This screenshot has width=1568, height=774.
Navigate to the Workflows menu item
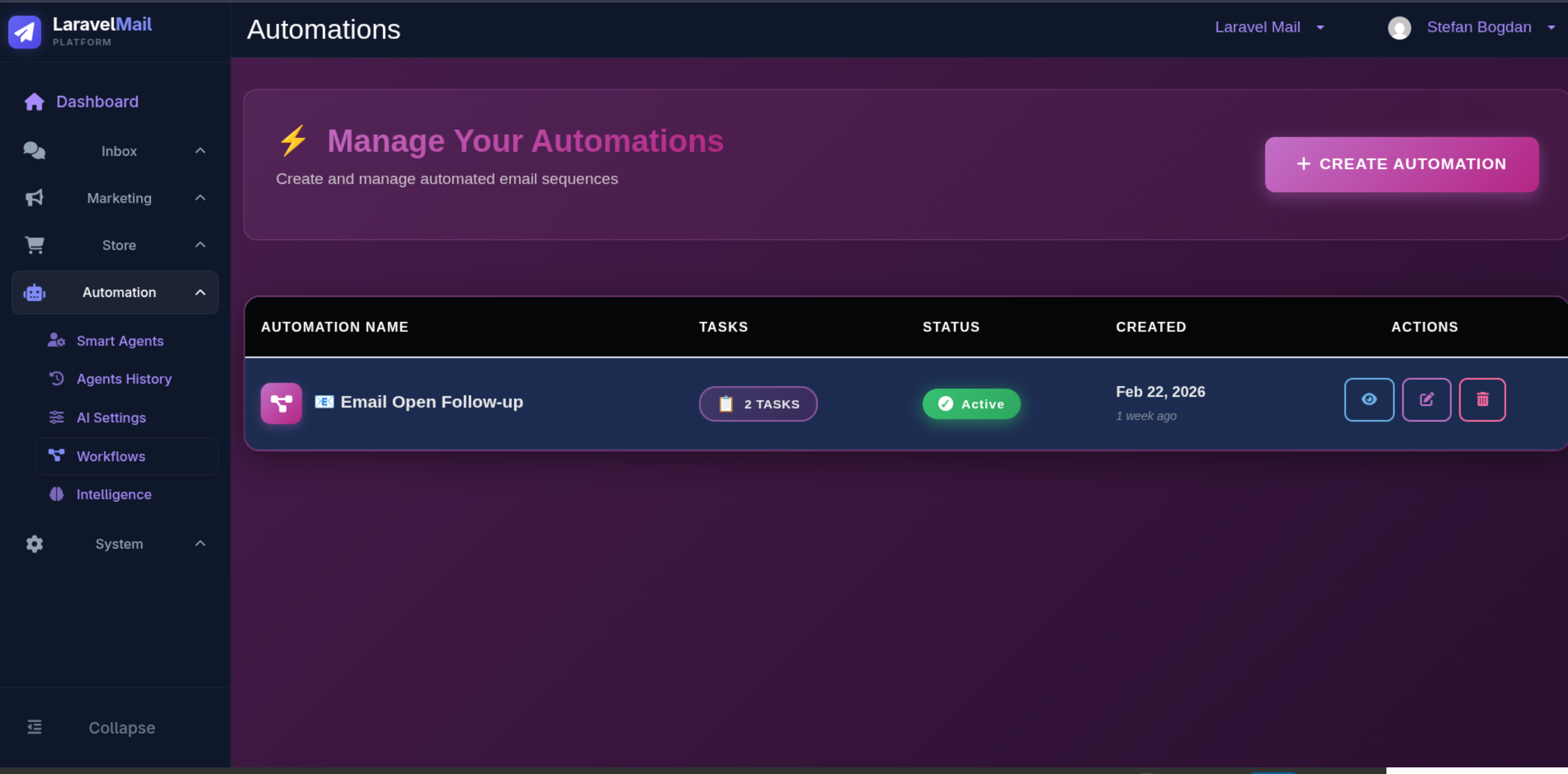pyautogui.click(x=111, y=455)
